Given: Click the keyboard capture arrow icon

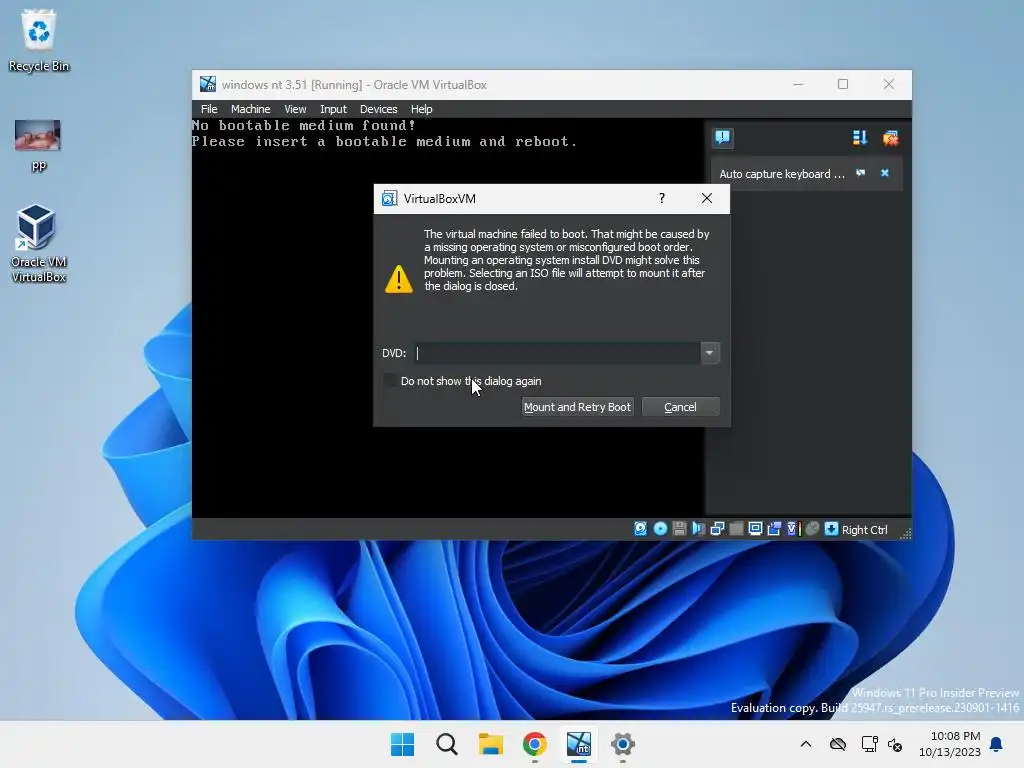Looking at the screenshot, I should (831, 529).
